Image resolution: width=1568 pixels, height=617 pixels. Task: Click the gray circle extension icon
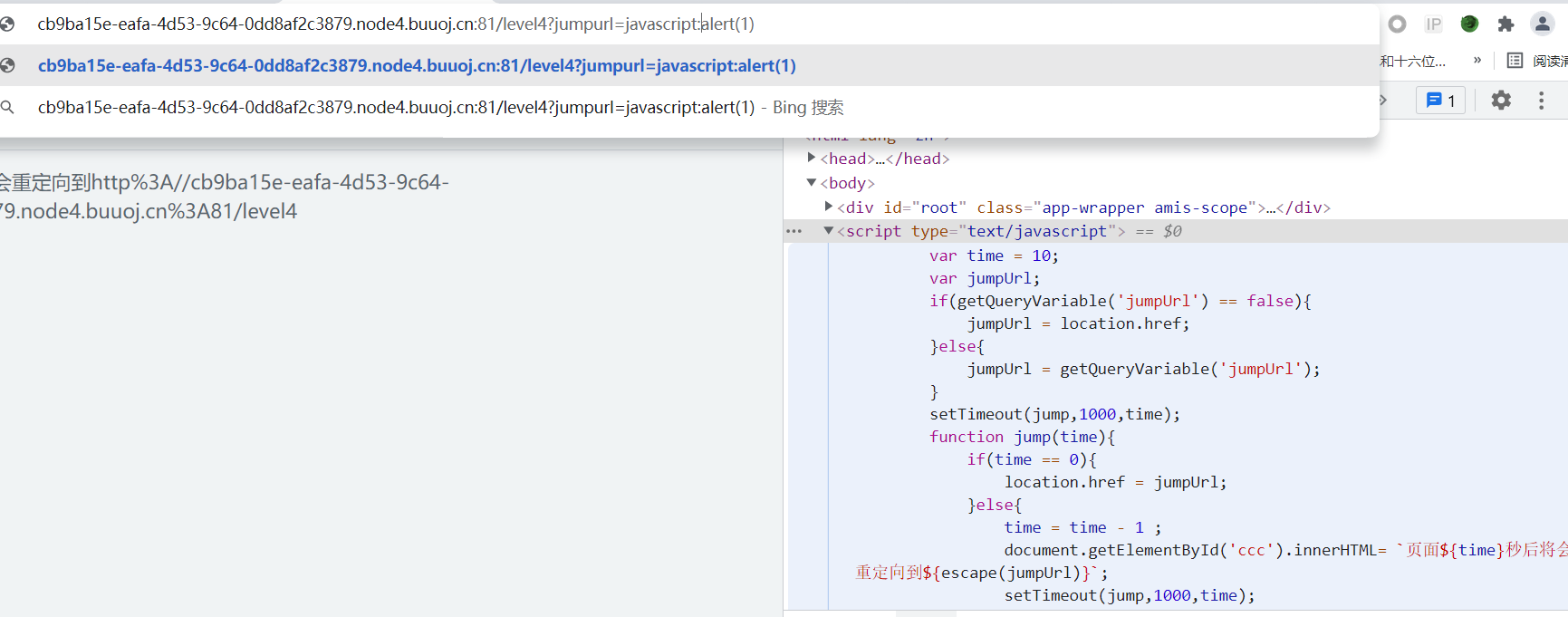coord(1397,24)
